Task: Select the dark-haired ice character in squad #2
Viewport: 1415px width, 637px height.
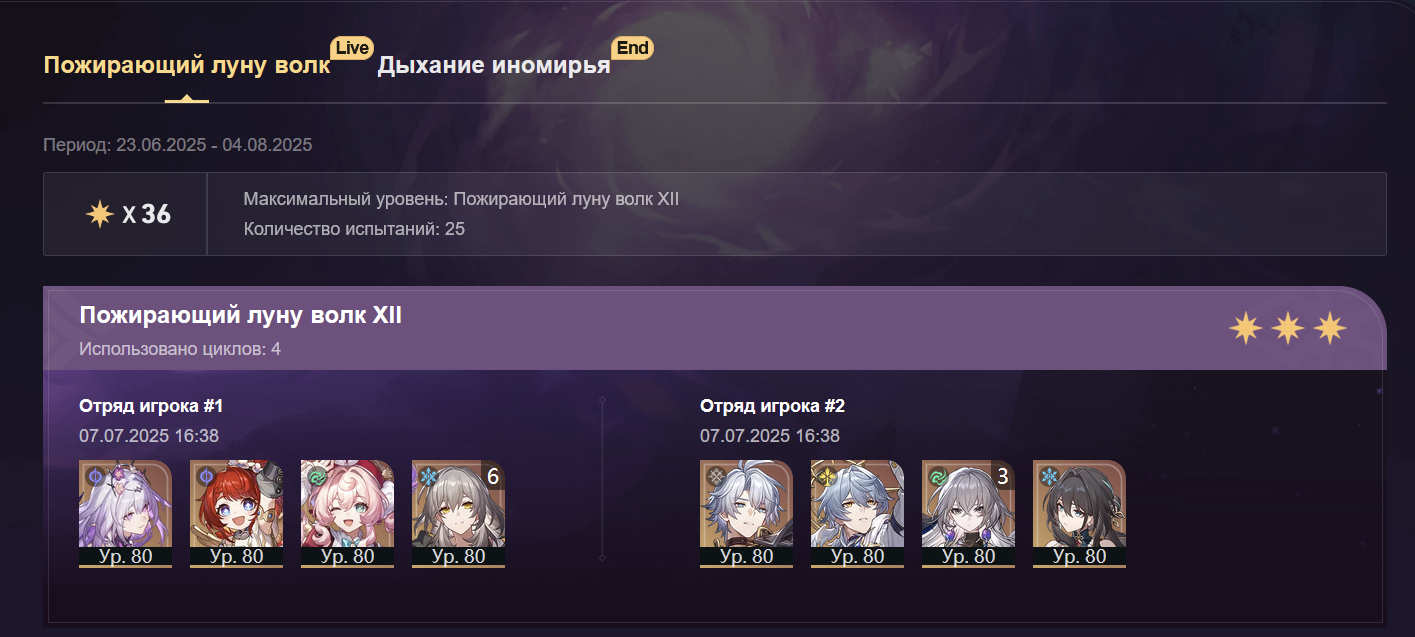Action: 1079,514
